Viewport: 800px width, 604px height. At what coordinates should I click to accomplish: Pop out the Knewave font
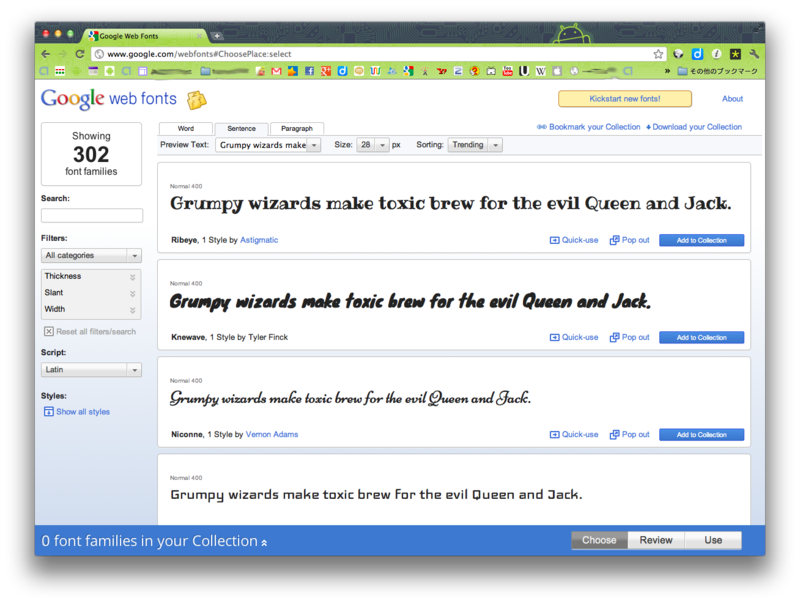click(x=630, y=337)
